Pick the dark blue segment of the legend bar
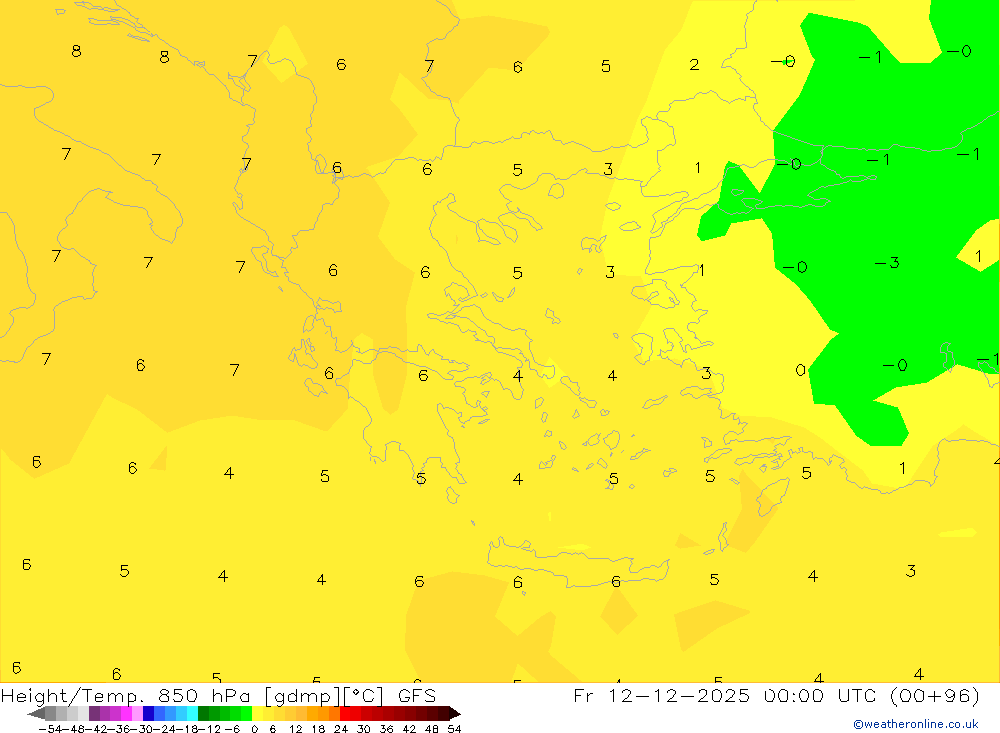The width and height of the screenshot is (1000, 733). [x=148, y=713]
